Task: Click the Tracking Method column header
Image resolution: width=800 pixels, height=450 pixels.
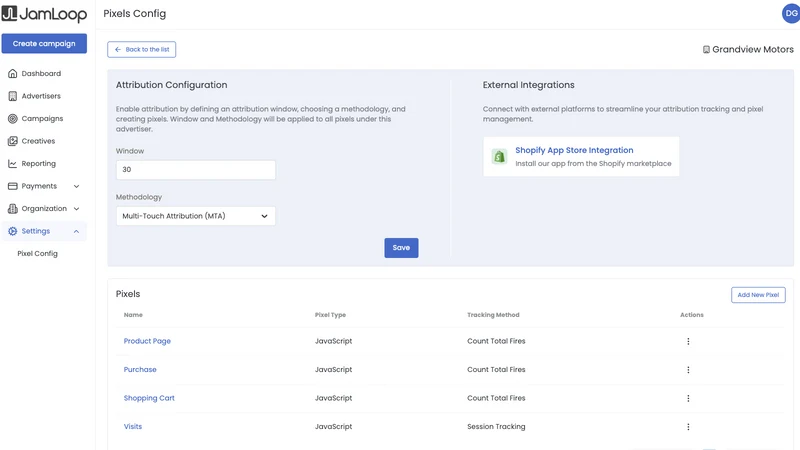Action: 493,315
